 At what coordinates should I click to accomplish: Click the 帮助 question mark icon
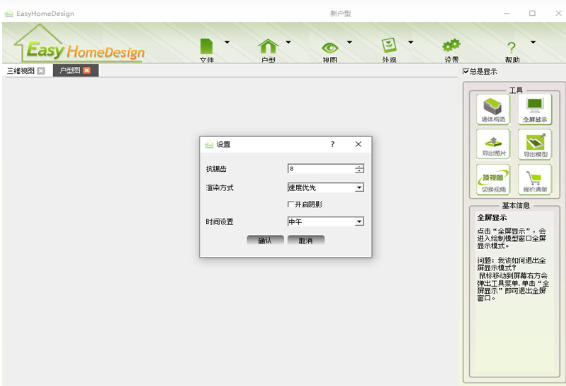point(511,48)
